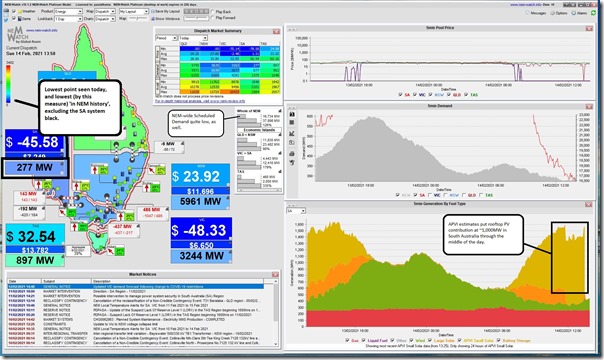Open Alarms from the top toolbar
The width and height of the screenshot is (604, 360).
579,13
